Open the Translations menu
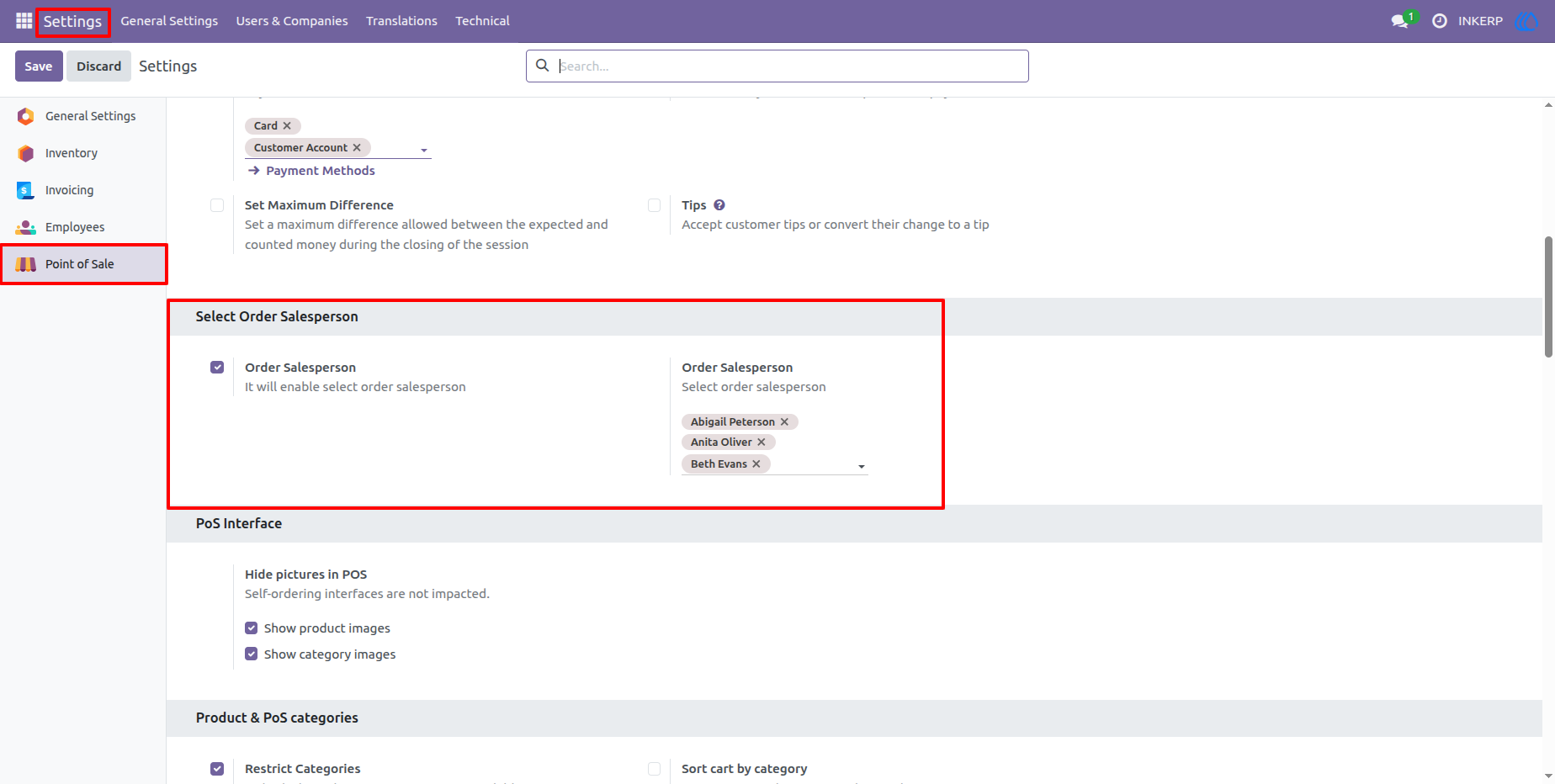The width and height of the screenshot is (1555, 784). click(401, 21)
